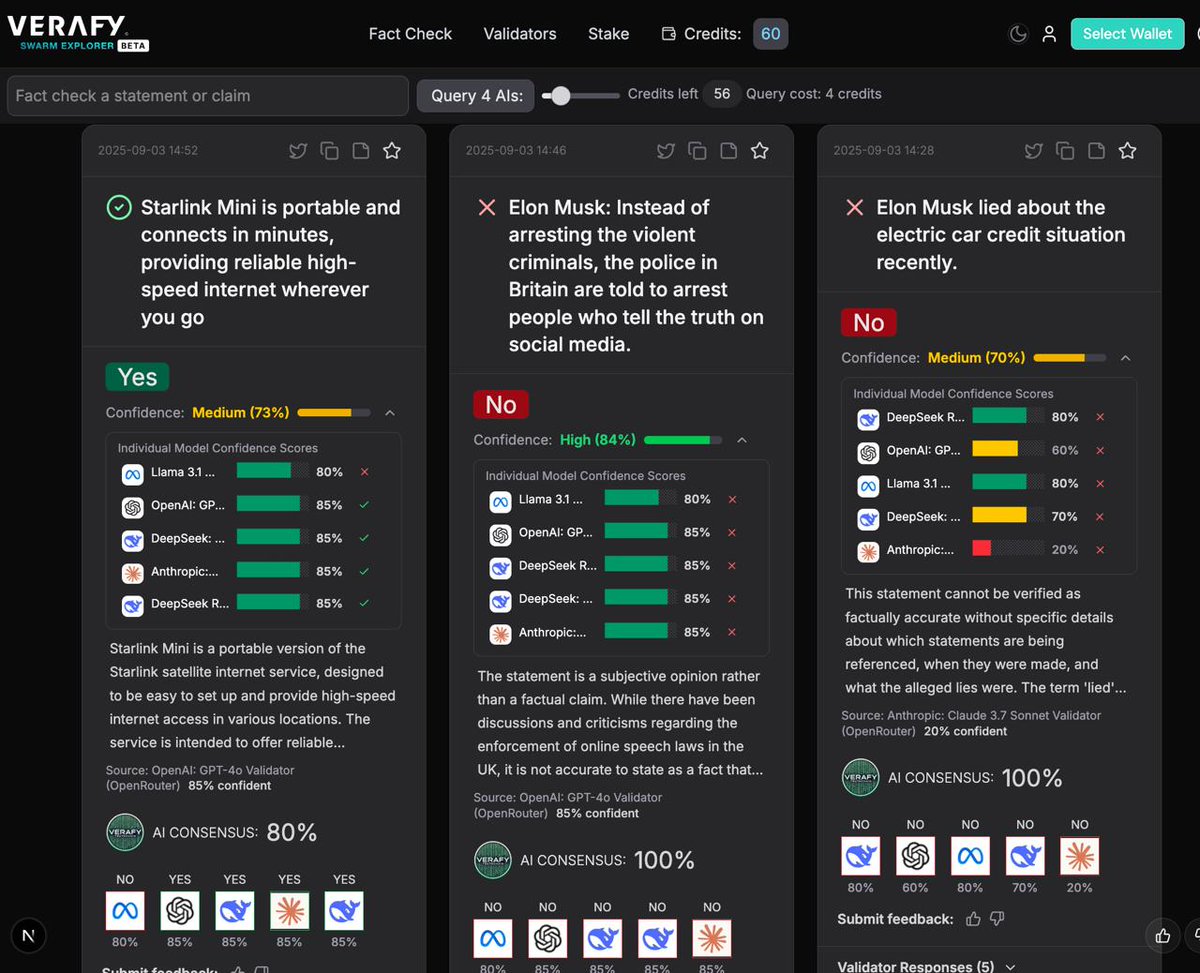This screenshot has width=1200, height=973.
Task: Toggle dark mode moon icon
Action: coord(1018,34)
